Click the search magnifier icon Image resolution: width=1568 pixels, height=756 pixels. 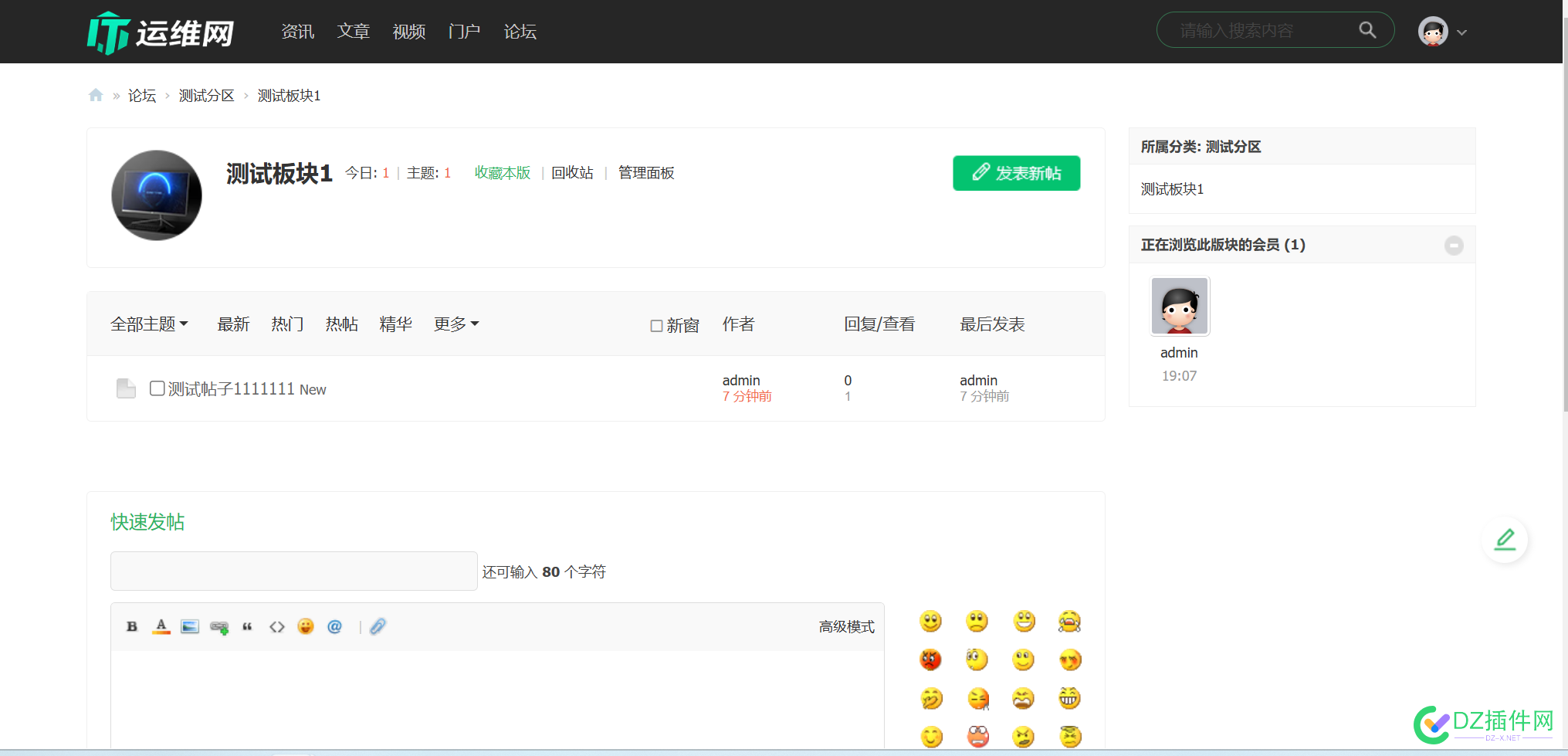tap(1367, 30)
